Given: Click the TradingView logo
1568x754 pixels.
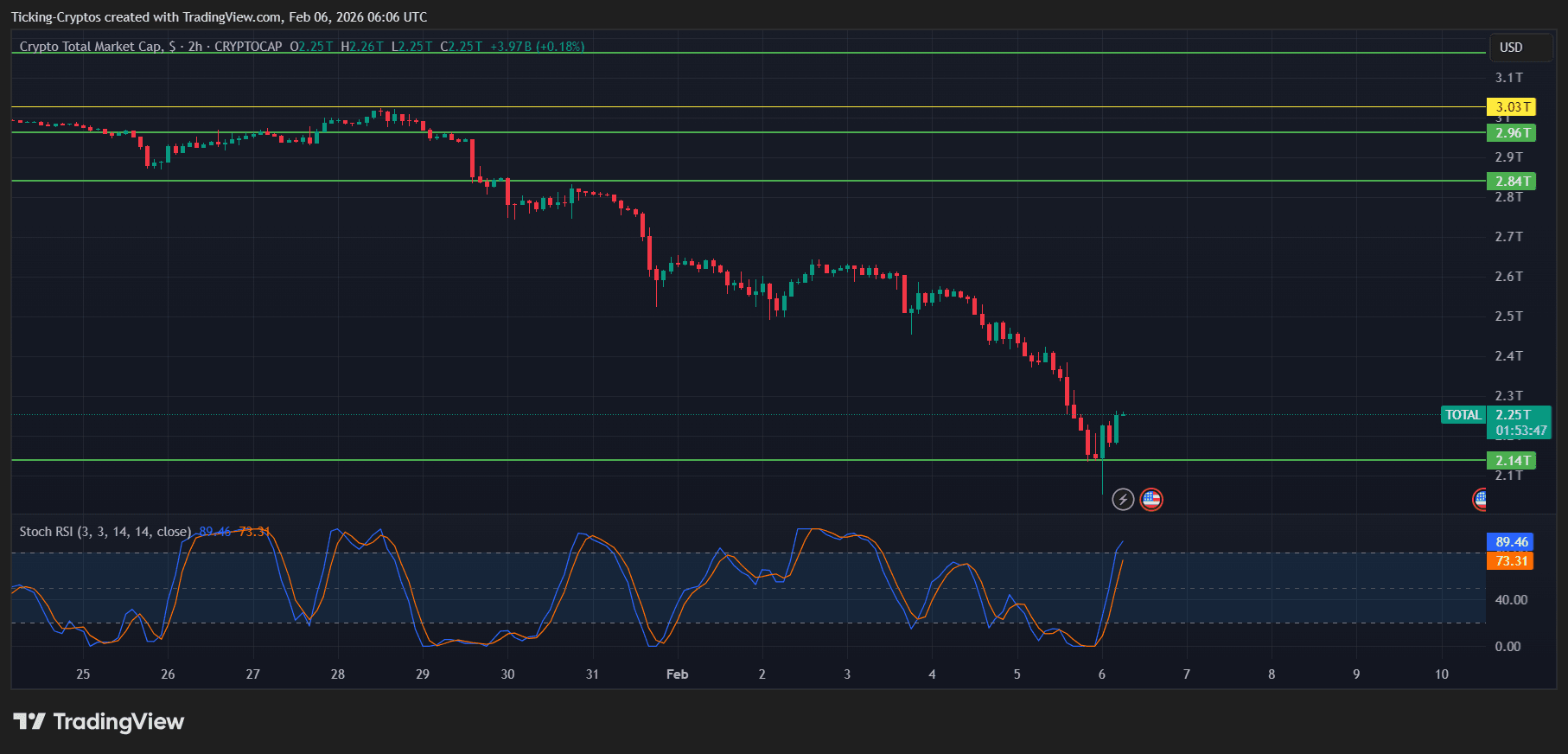Looking at the screenshot, I should pyautogui.click(x=99, y=721).
